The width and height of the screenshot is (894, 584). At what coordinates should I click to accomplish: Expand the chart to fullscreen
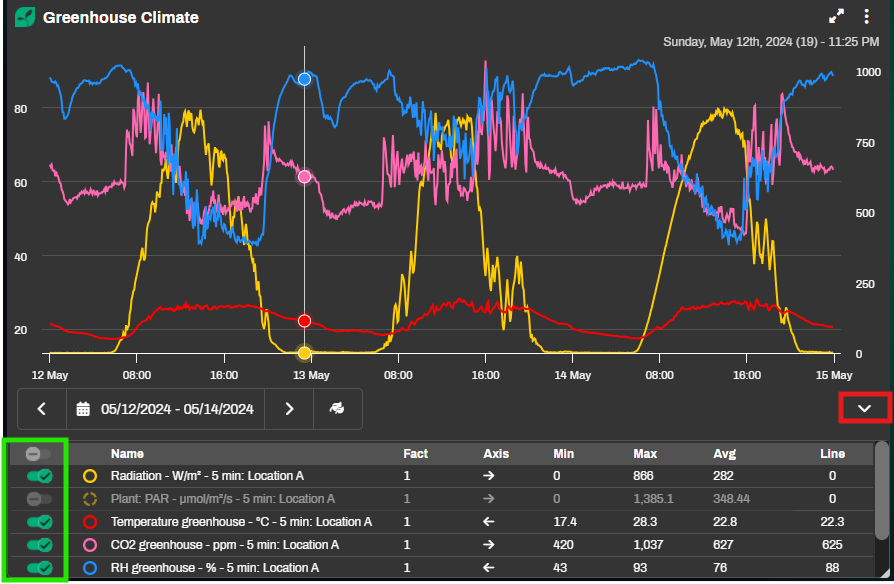click(x=837, y=17)
